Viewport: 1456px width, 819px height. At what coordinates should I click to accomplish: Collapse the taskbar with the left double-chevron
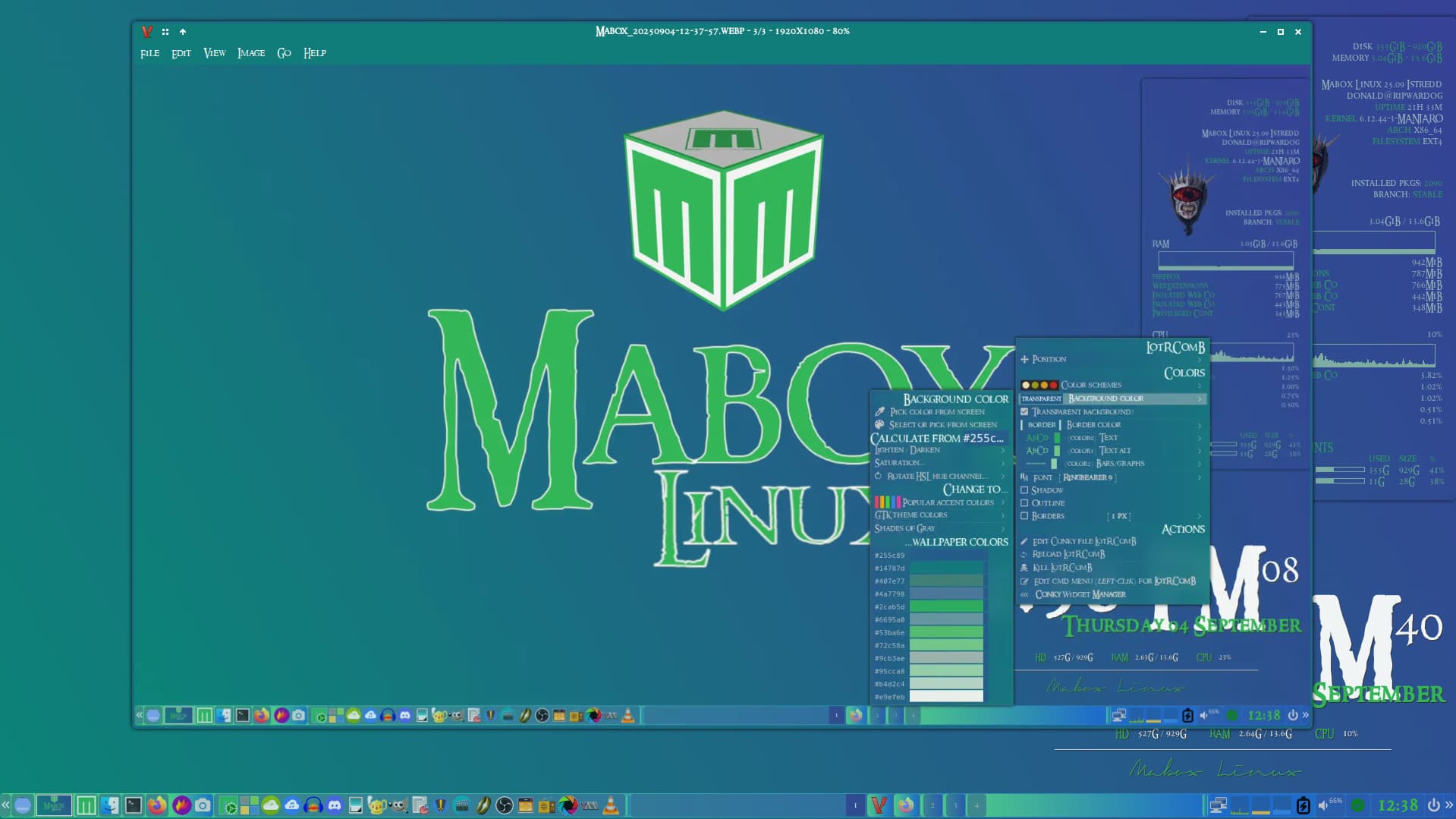point(5,805)
